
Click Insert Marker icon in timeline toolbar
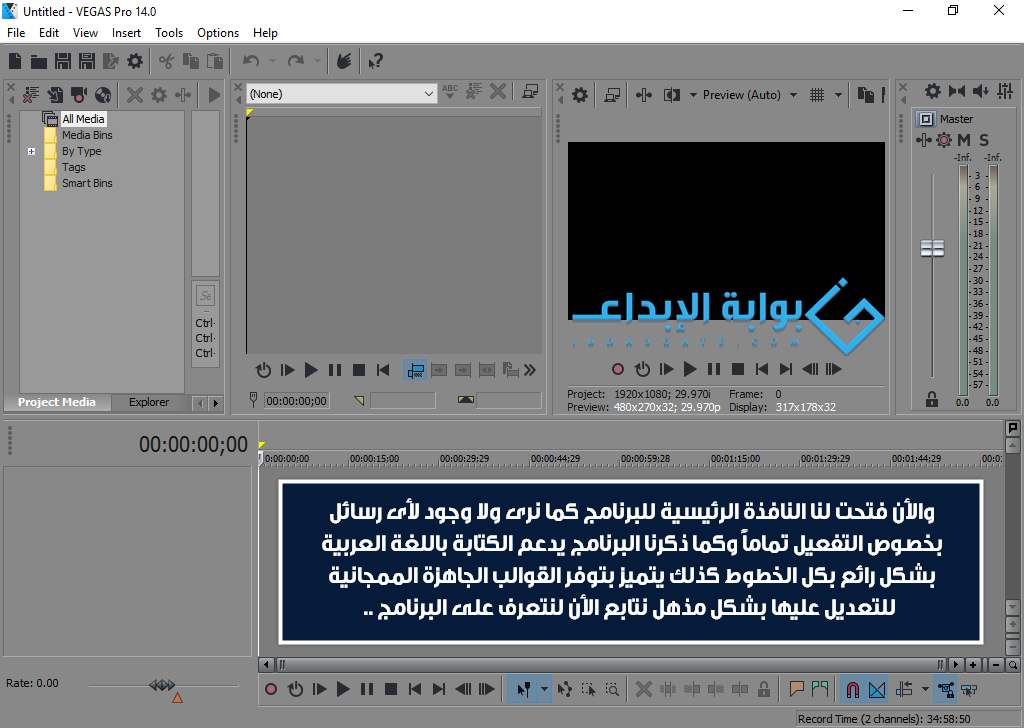click(796, 689)
